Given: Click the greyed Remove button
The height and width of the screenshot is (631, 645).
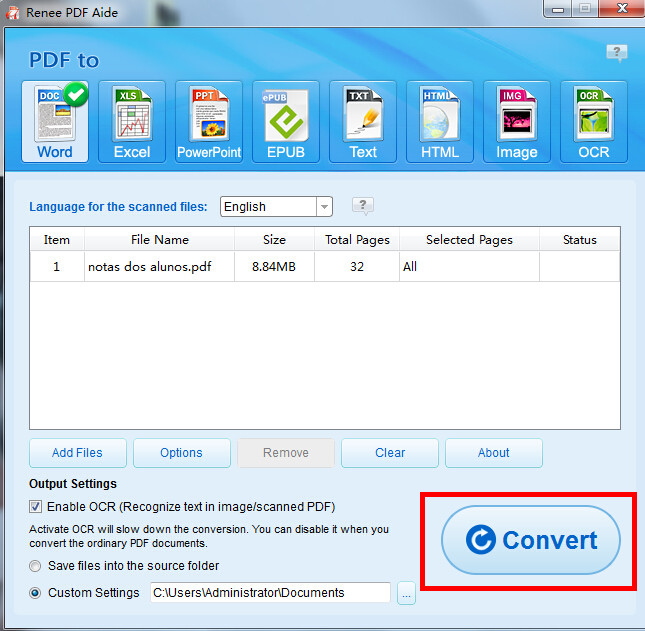Looking at the screenshot, I should coord(286,453).
